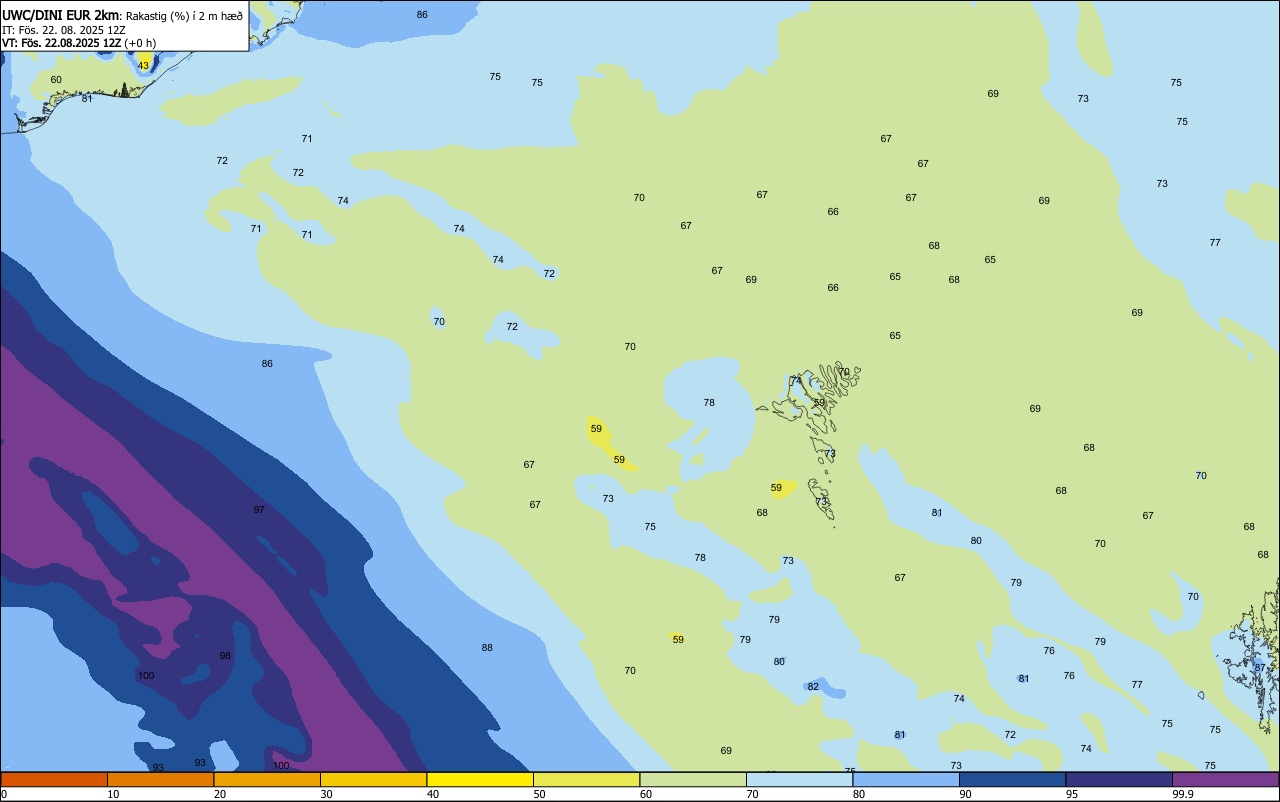
Task: Select the legend tick label 30
Action: pos(326,794)
